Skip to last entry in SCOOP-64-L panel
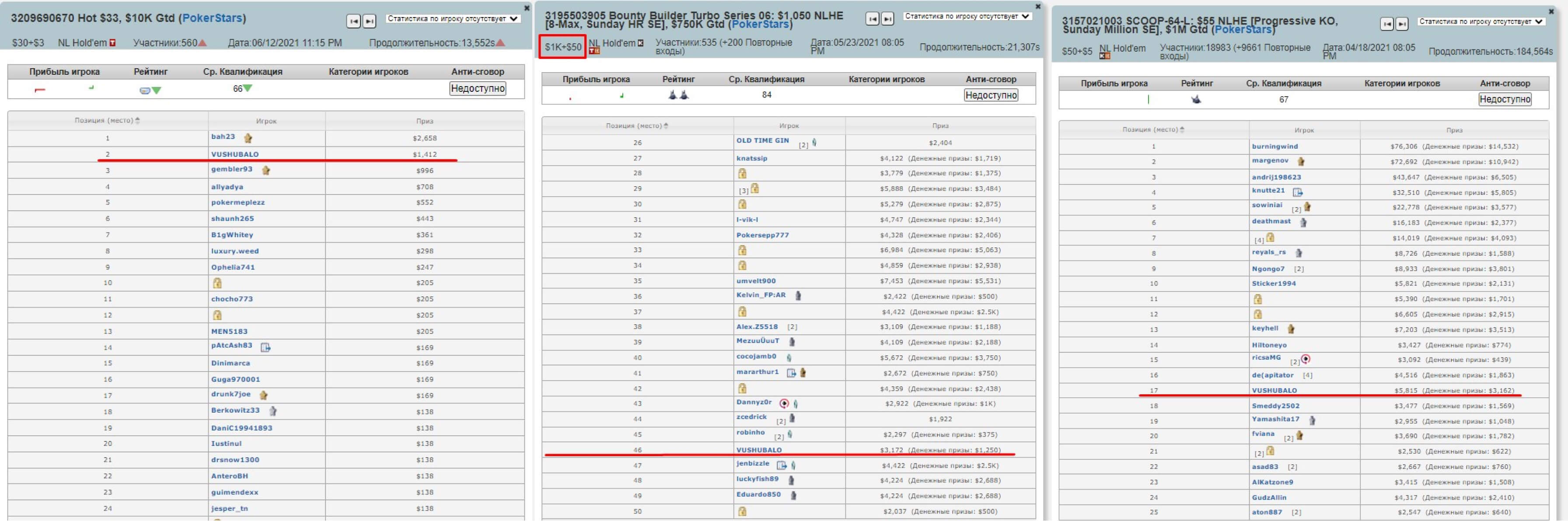Viewport: 1568px width, 521px height. click(x=1402, y=24)
